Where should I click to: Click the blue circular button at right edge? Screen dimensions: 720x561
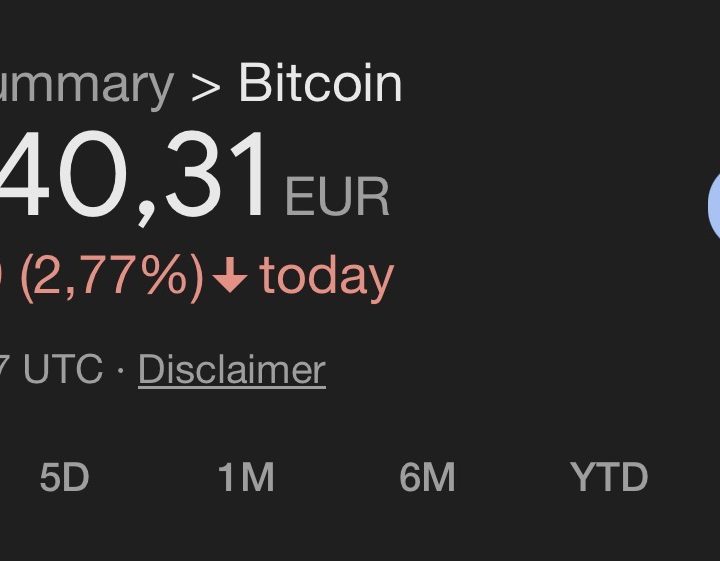(x=713, y=203)
